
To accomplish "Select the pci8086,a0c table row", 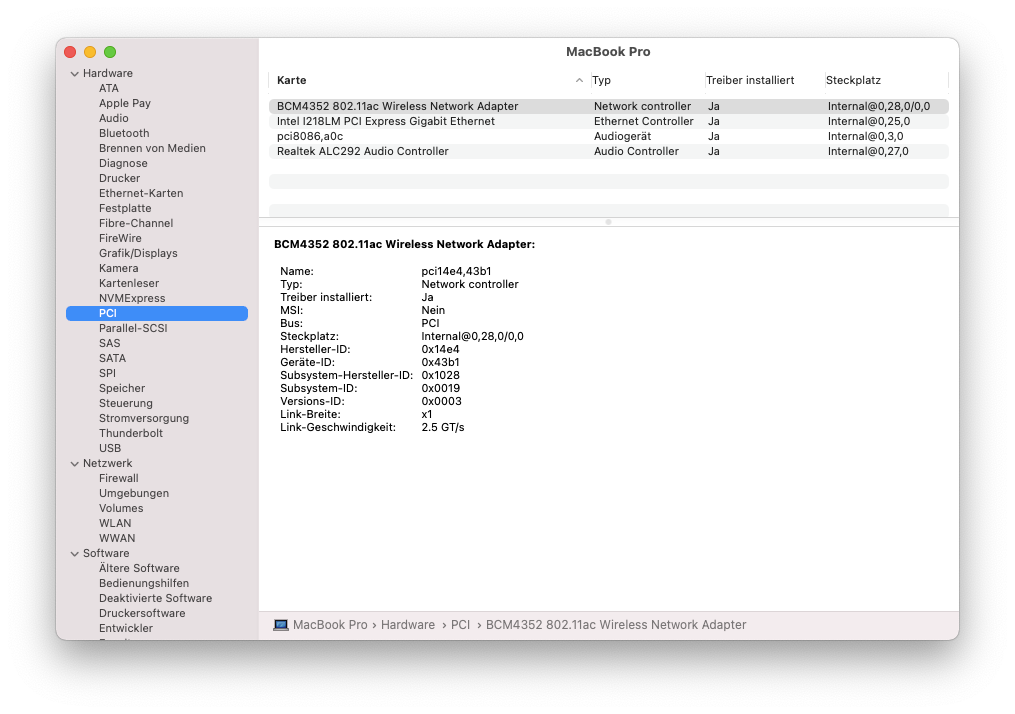I will [608, 136].
